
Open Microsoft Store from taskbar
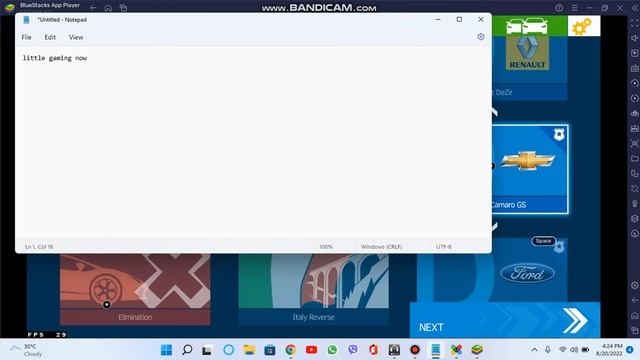(x=270, y=350)
